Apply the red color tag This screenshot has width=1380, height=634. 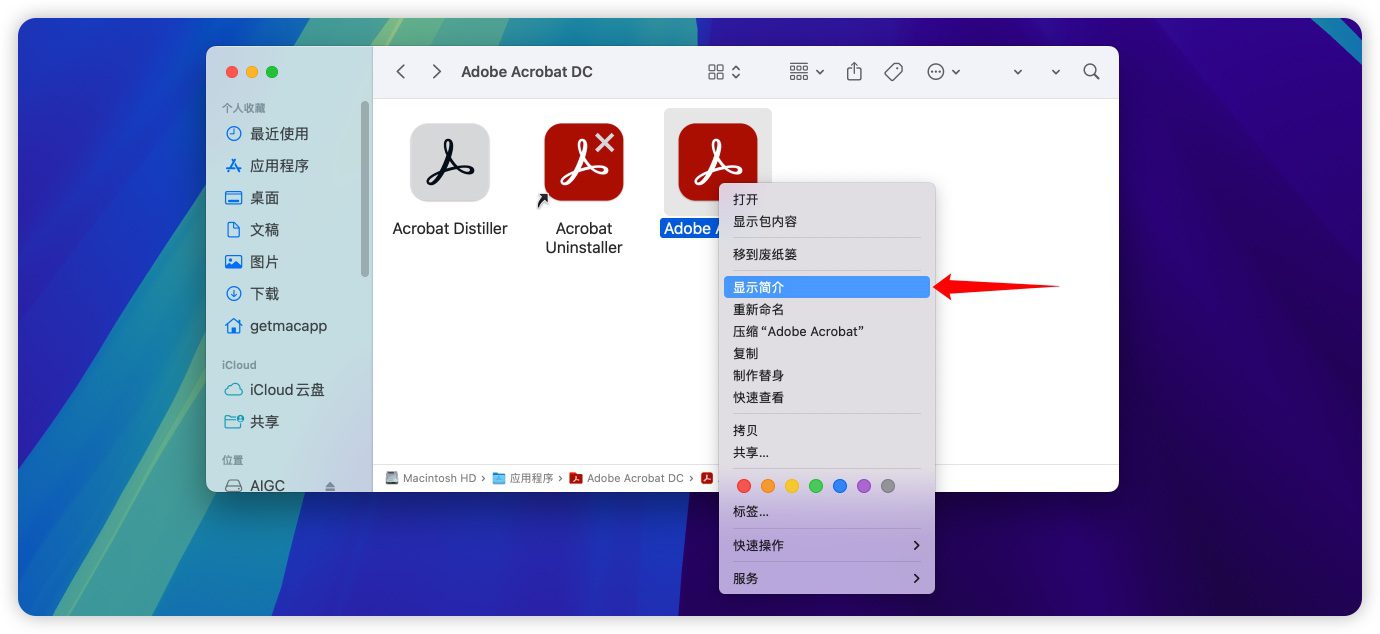pos(743,486)
